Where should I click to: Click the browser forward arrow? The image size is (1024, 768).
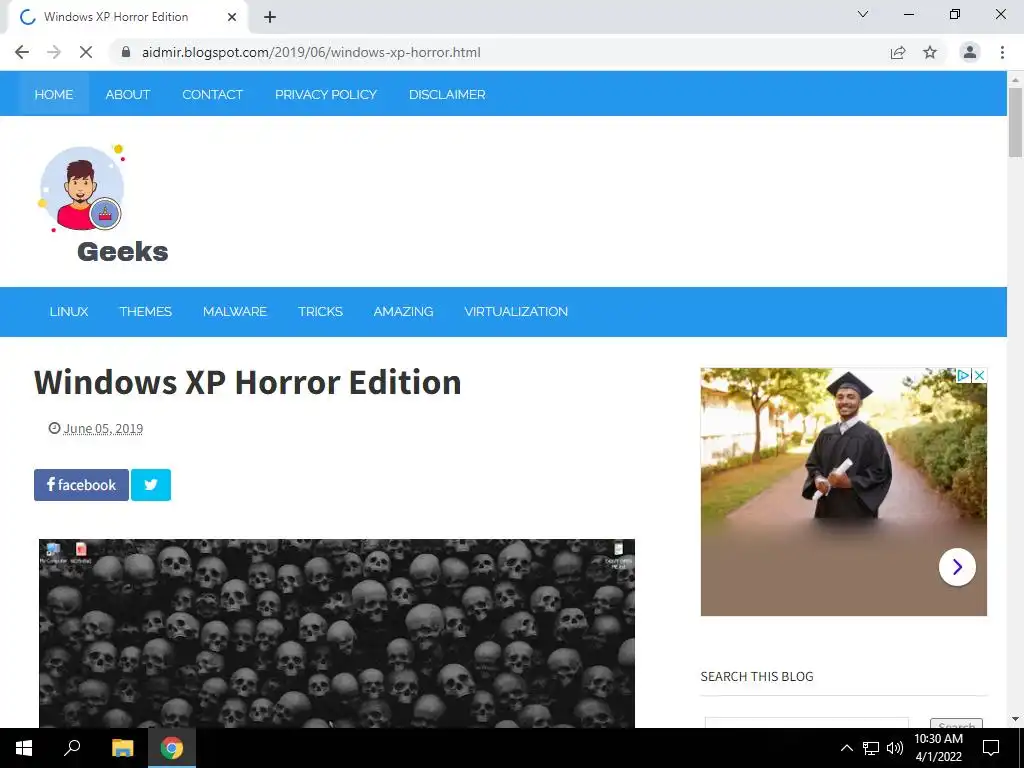[x=54, y=52]
